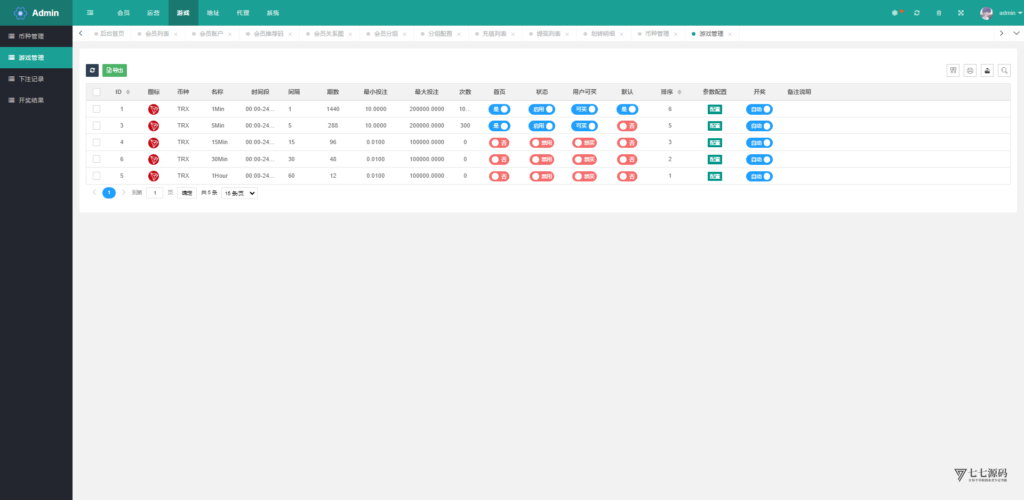Close the 会员列表 tab
Screen dimensions: 1024x500
(176, 34)
